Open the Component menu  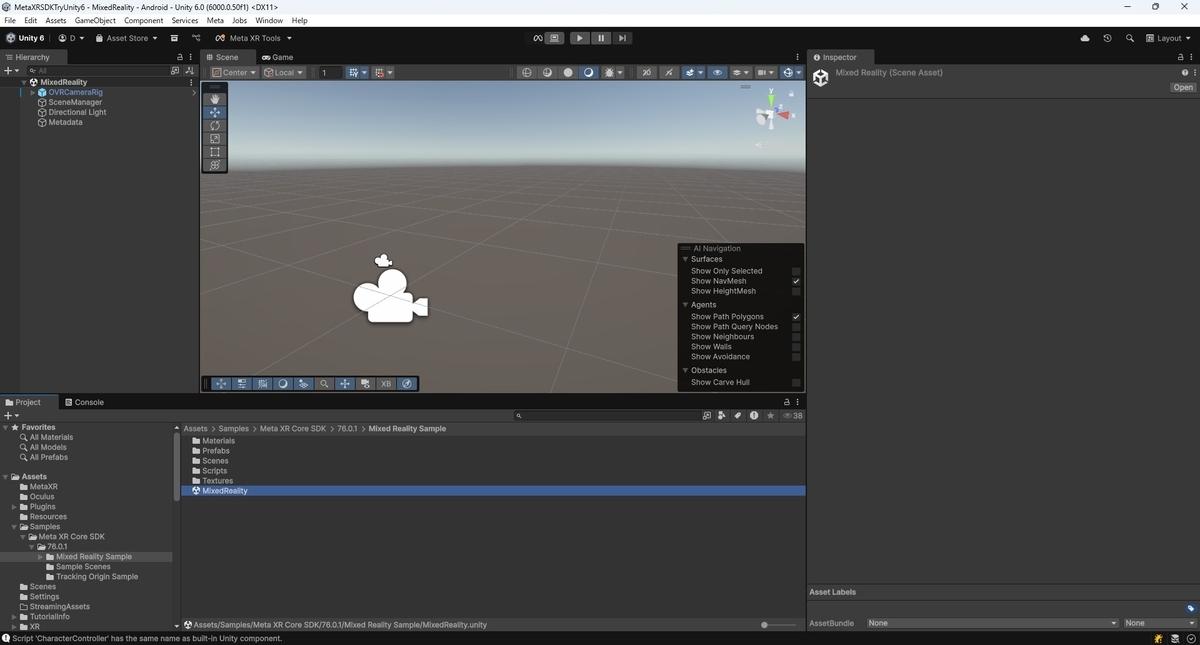tap(143, 20)
